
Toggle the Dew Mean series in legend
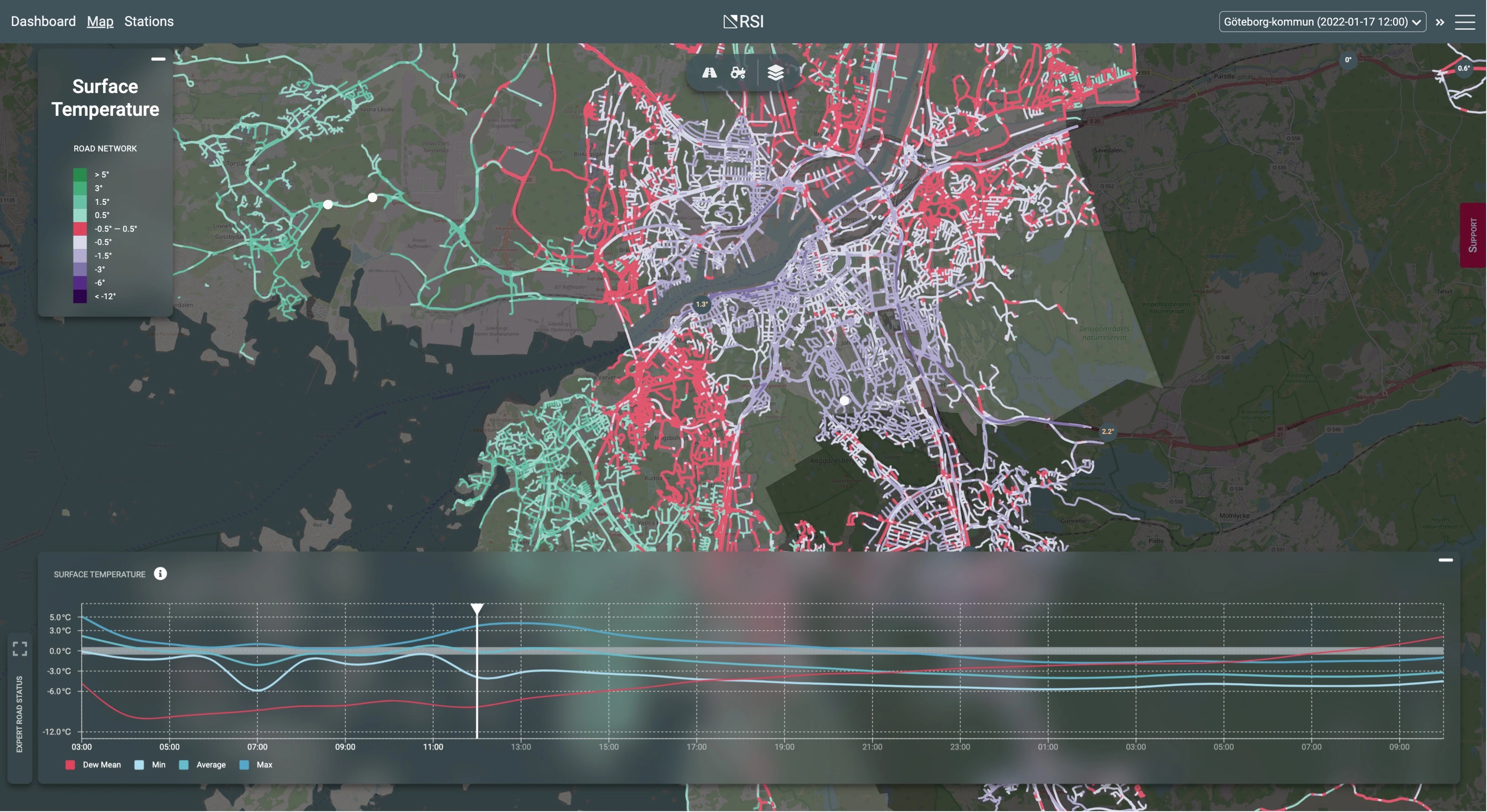[x=94, y=765]
